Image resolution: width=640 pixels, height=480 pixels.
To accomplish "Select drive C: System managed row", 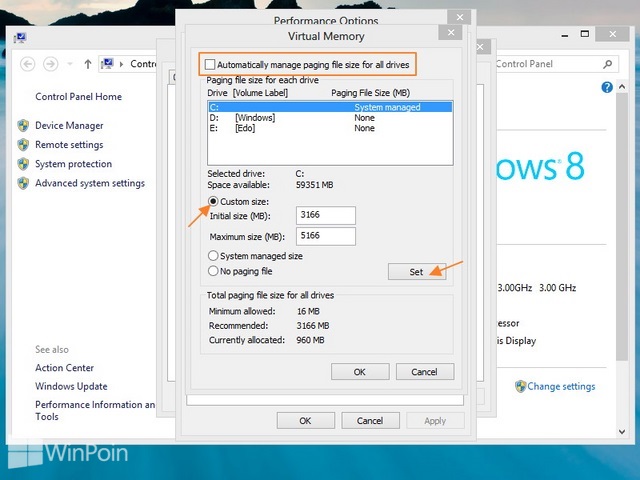I will click(330, 107).
